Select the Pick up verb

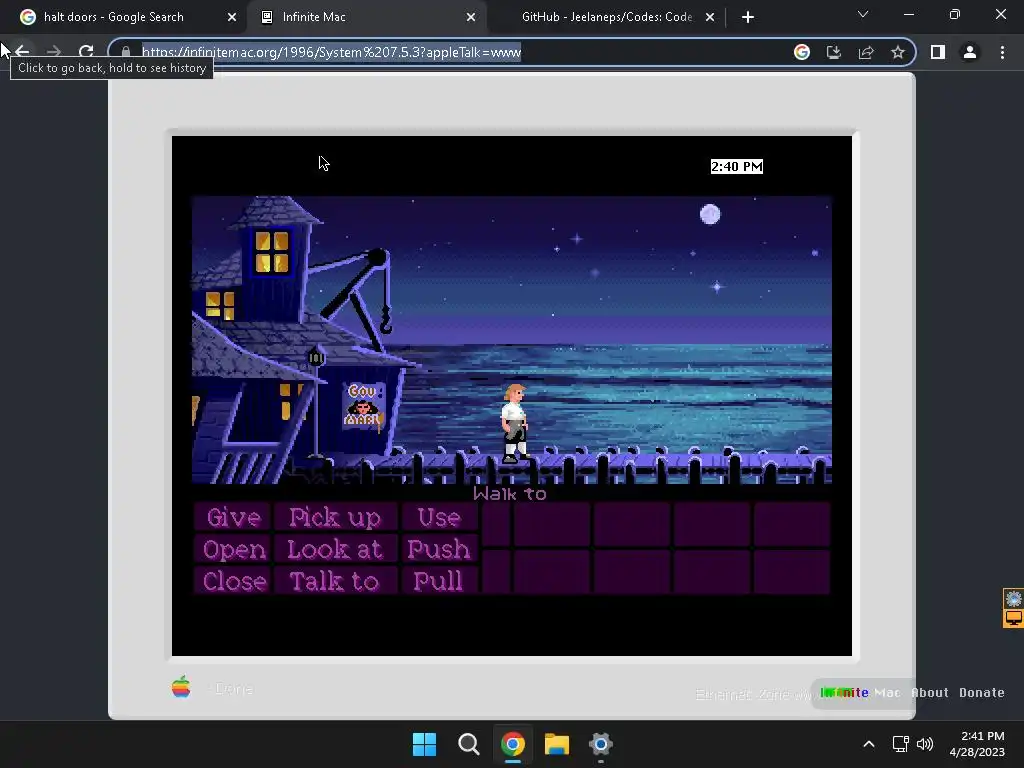[x=335, y=517]
